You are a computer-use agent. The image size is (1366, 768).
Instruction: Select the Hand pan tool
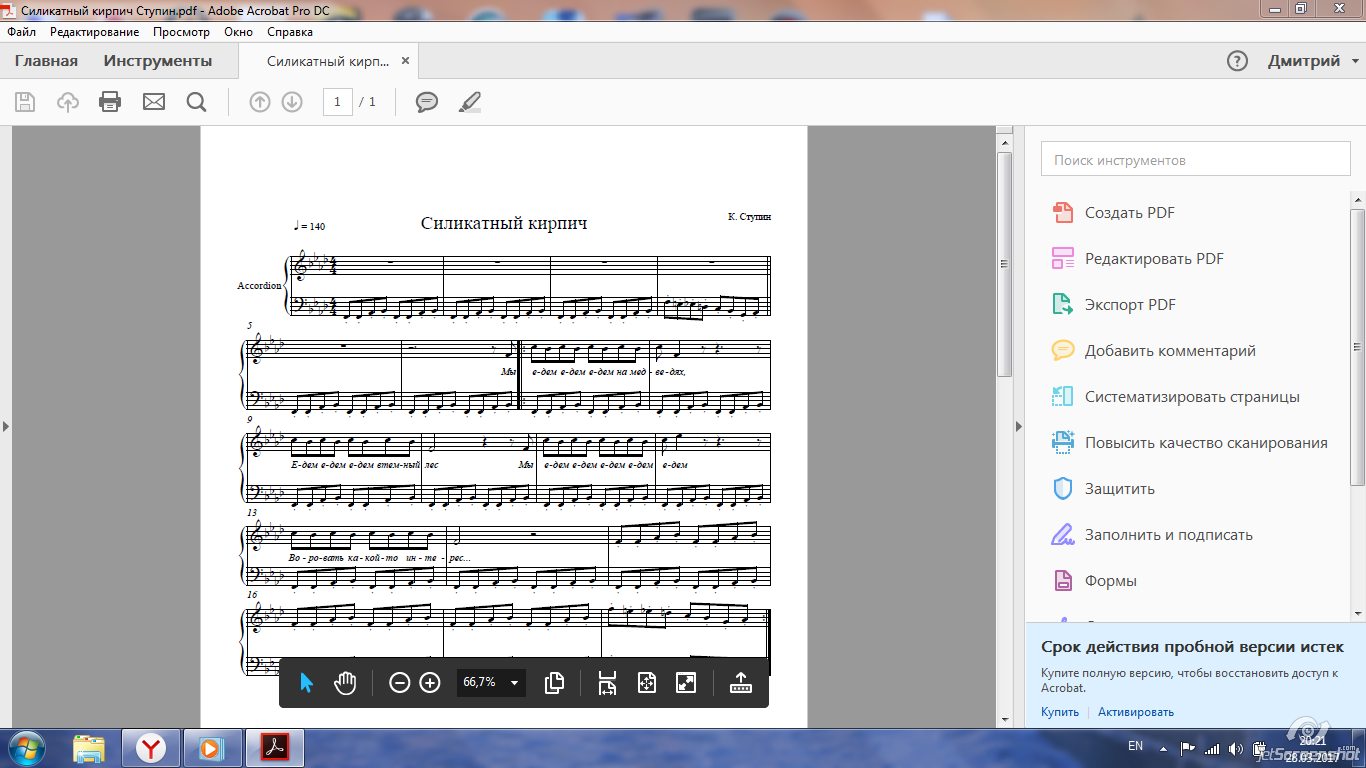click(345, 683)
